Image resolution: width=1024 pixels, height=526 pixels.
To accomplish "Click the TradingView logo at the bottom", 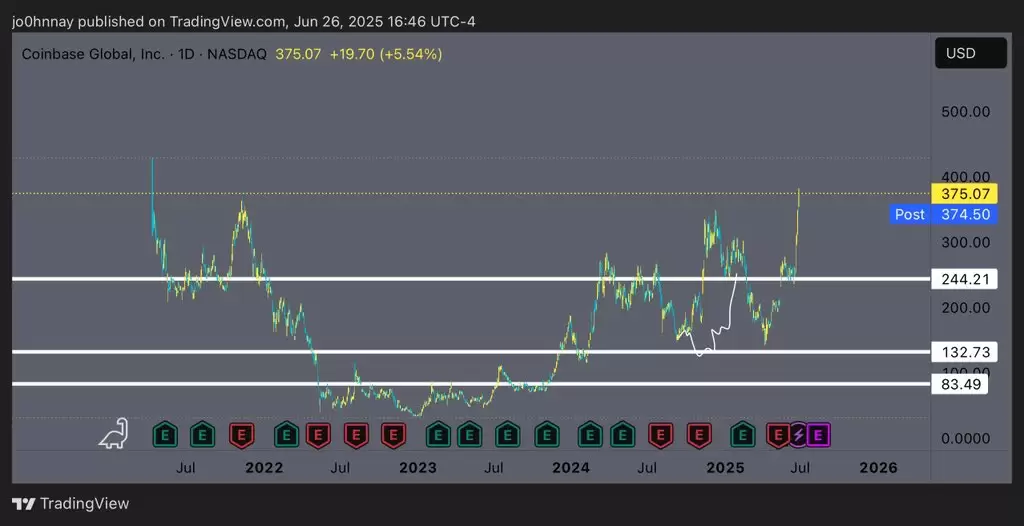I will click(71, 504).
